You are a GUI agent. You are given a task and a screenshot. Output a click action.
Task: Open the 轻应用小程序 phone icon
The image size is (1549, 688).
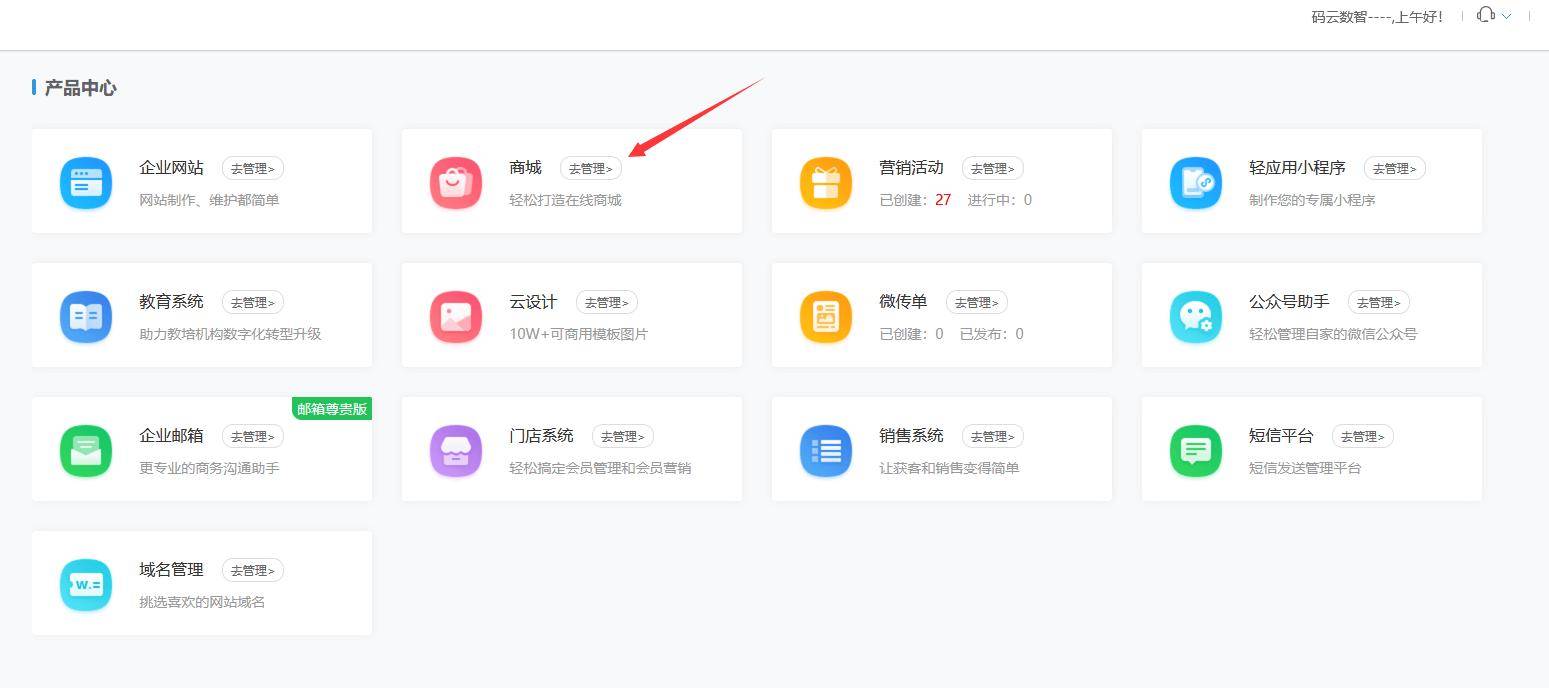[x=1196, y=182]
